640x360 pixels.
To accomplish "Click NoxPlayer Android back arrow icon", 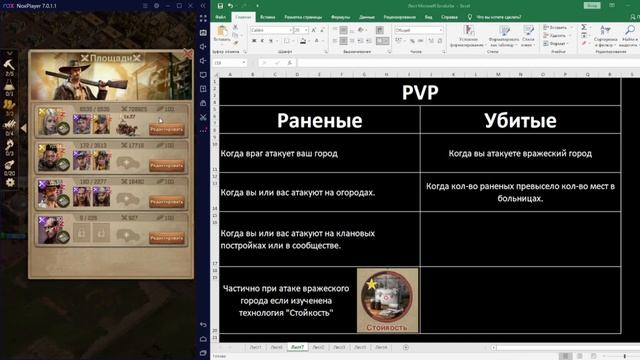I will pyautogui.click(x=203, y=324).
